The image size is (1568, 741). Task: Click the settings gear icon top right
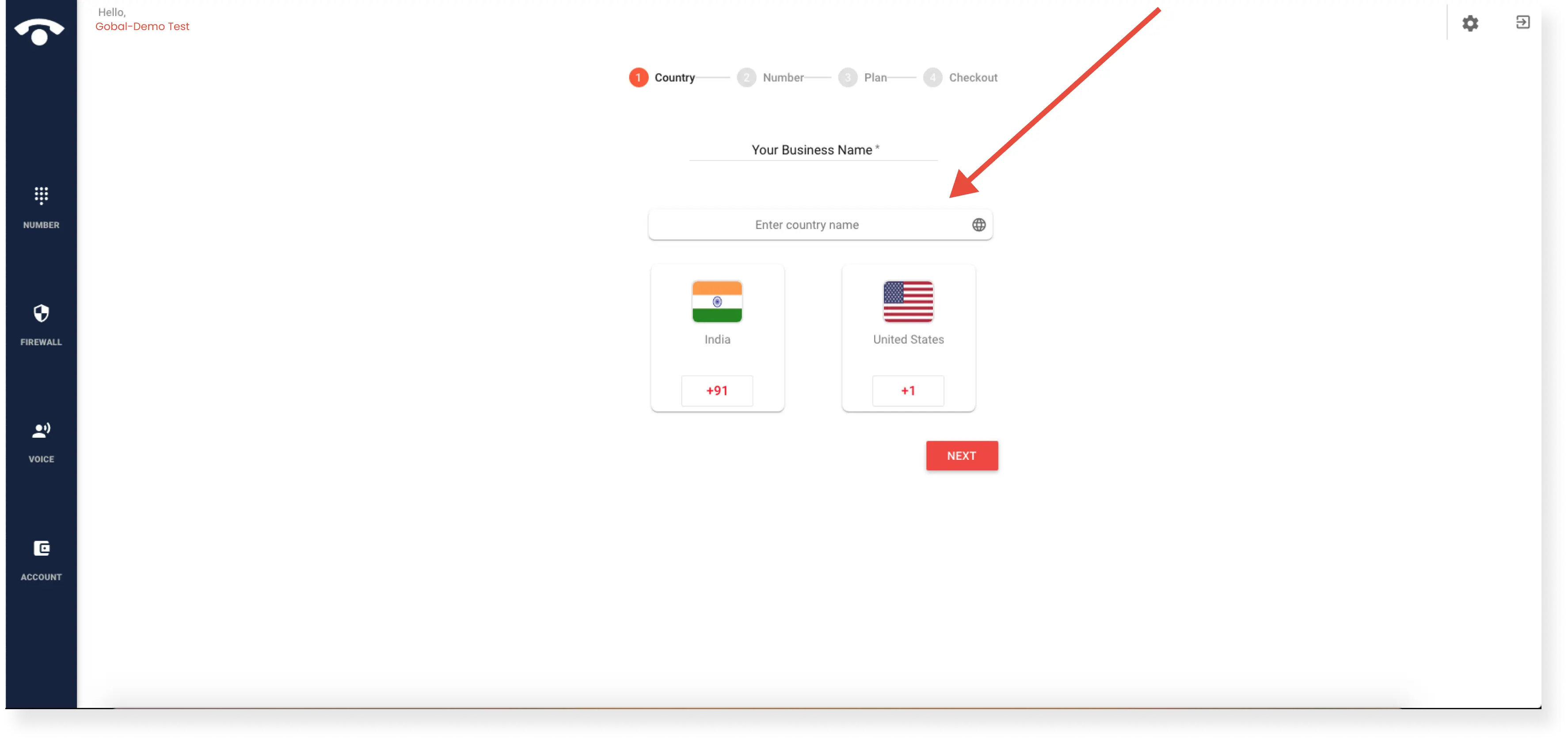coord(1471,22)
